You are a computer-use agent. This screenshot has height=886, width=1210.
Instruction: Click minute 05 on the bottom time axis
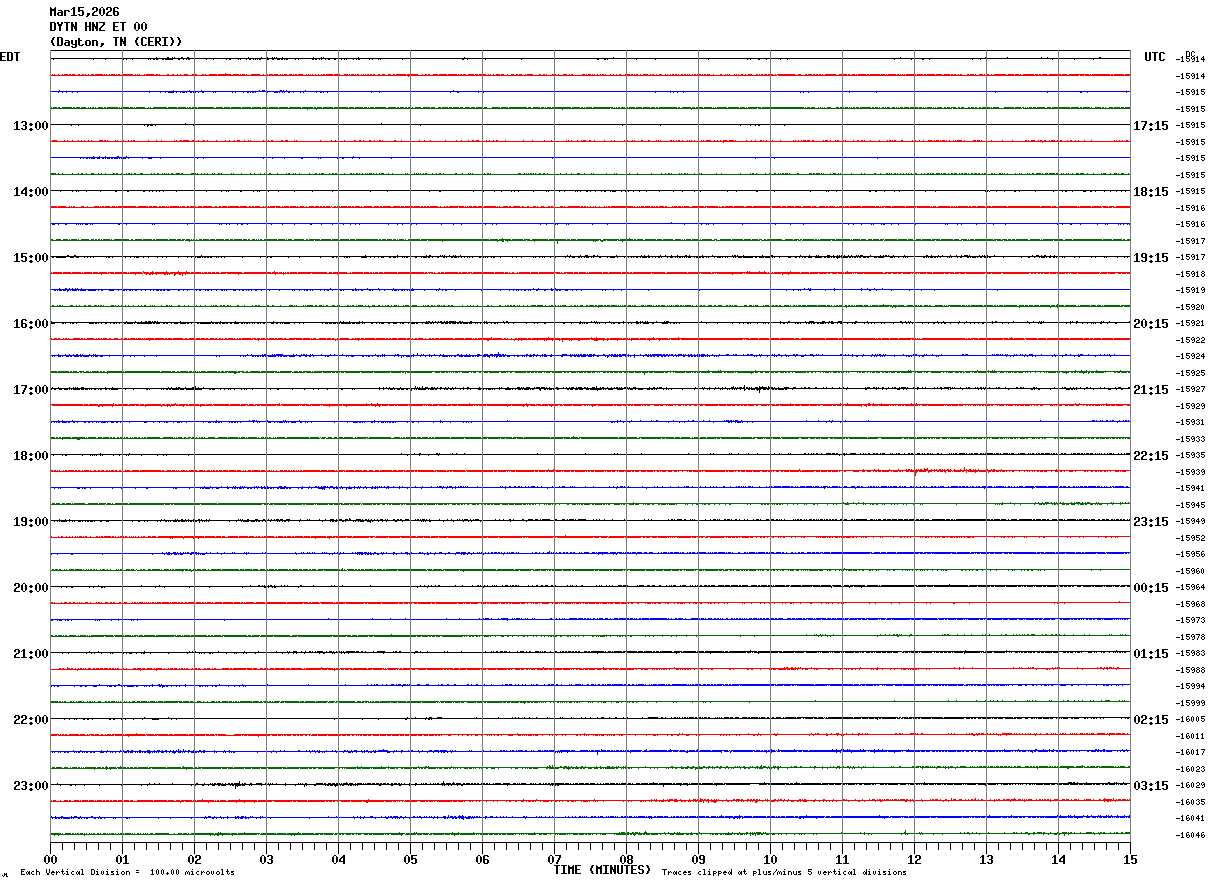point(410,859)
